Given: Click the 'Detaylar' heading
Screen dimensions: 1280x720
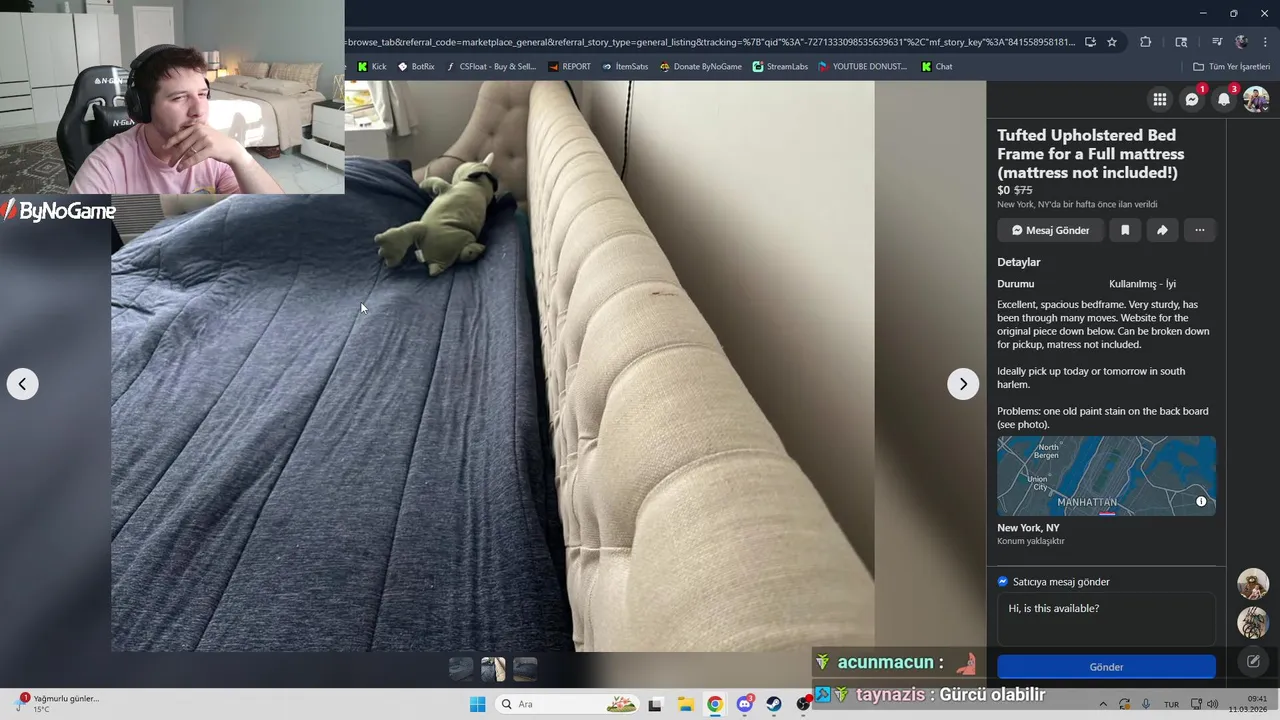Looking at the screenshot, I should pos(1019,262).
